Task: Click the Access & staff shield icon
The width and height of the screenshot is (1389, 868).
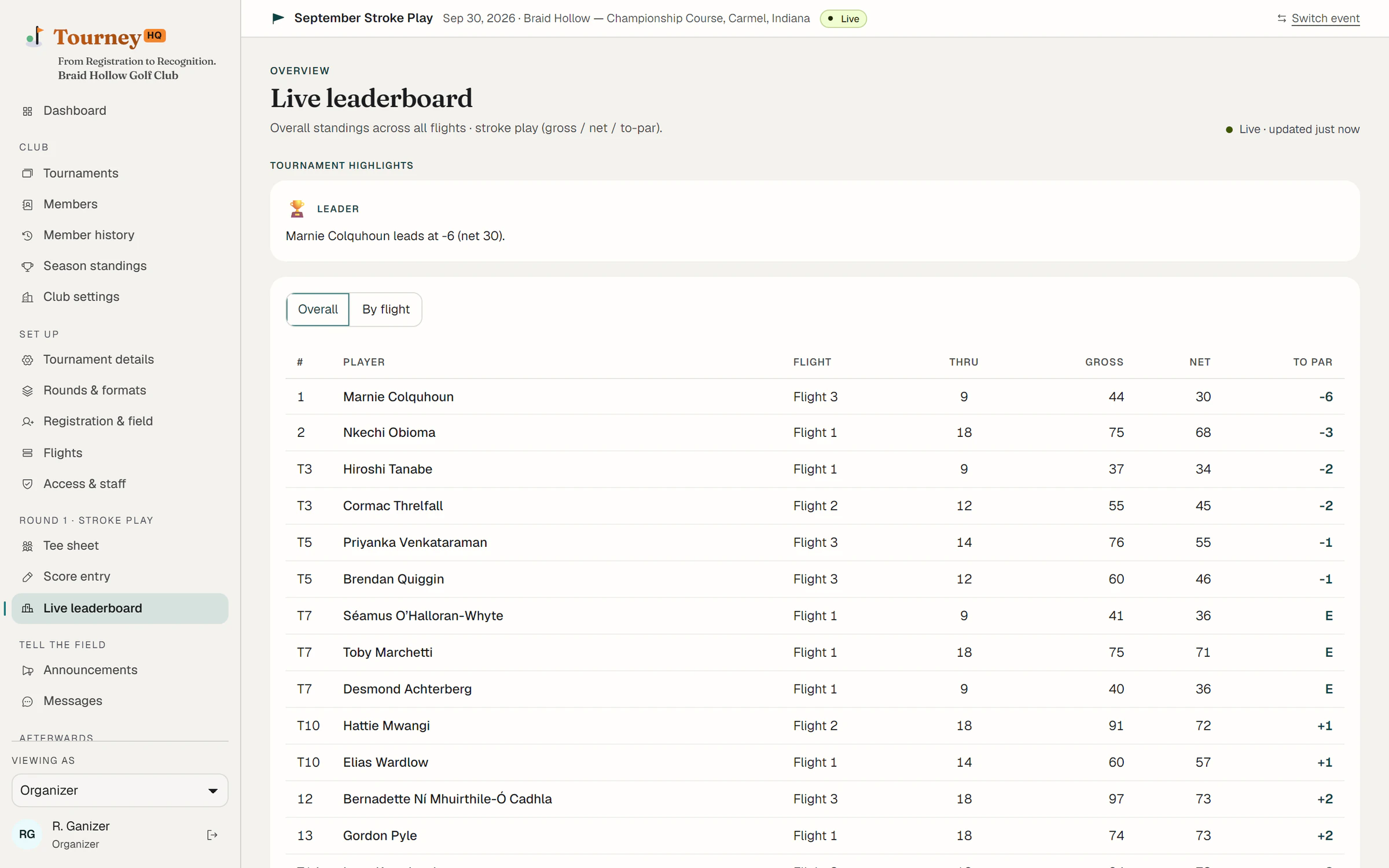Action: 27,484
